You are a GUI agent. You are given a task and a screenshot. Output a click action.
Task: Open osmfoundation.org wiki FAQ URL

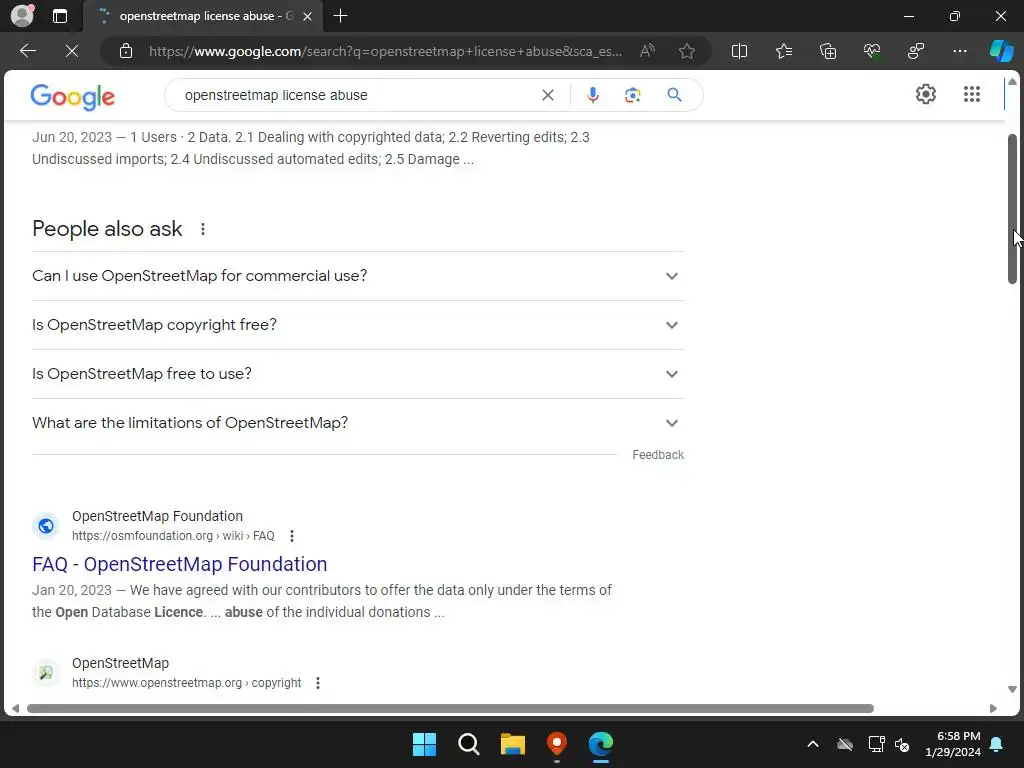173,536
